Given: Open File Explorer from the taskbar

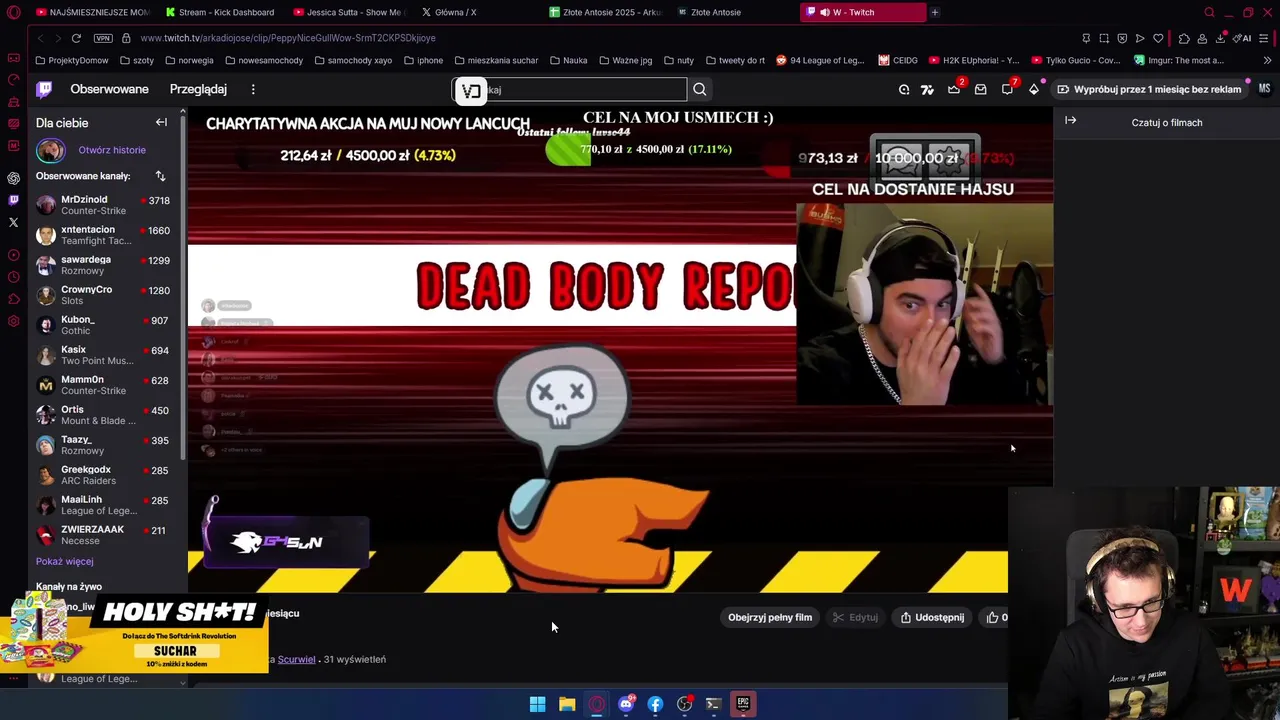Looking at the screenshot, I should [x=567, y=704].
